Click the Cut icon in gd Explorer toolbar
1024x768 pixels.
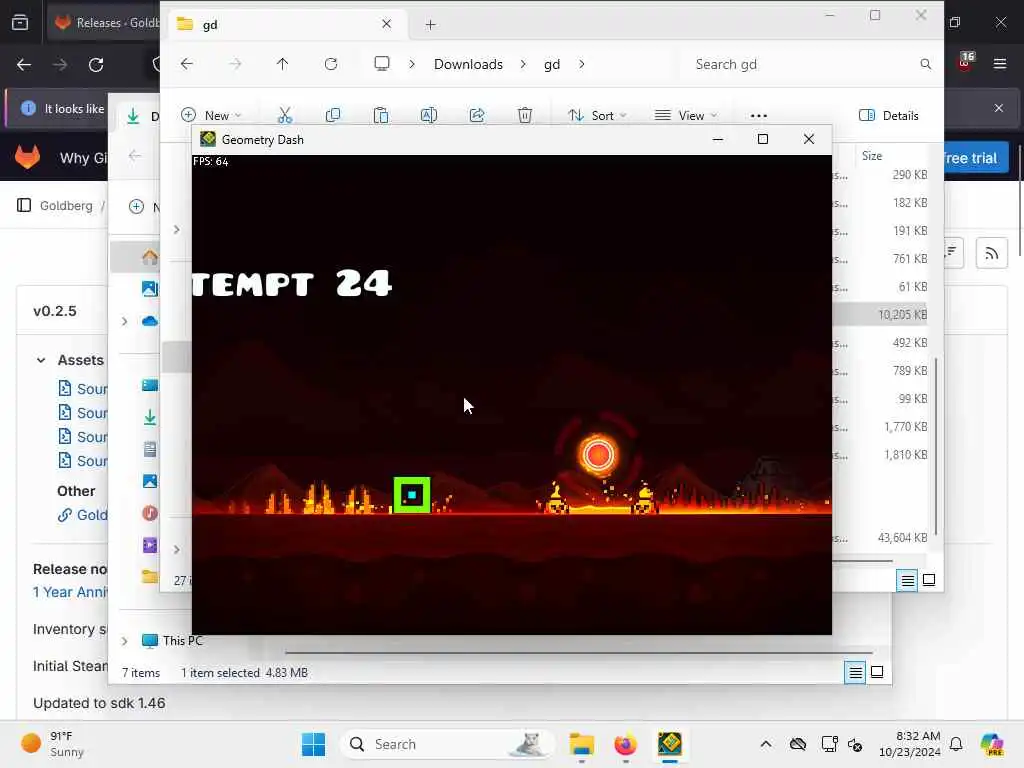[285, 116]
